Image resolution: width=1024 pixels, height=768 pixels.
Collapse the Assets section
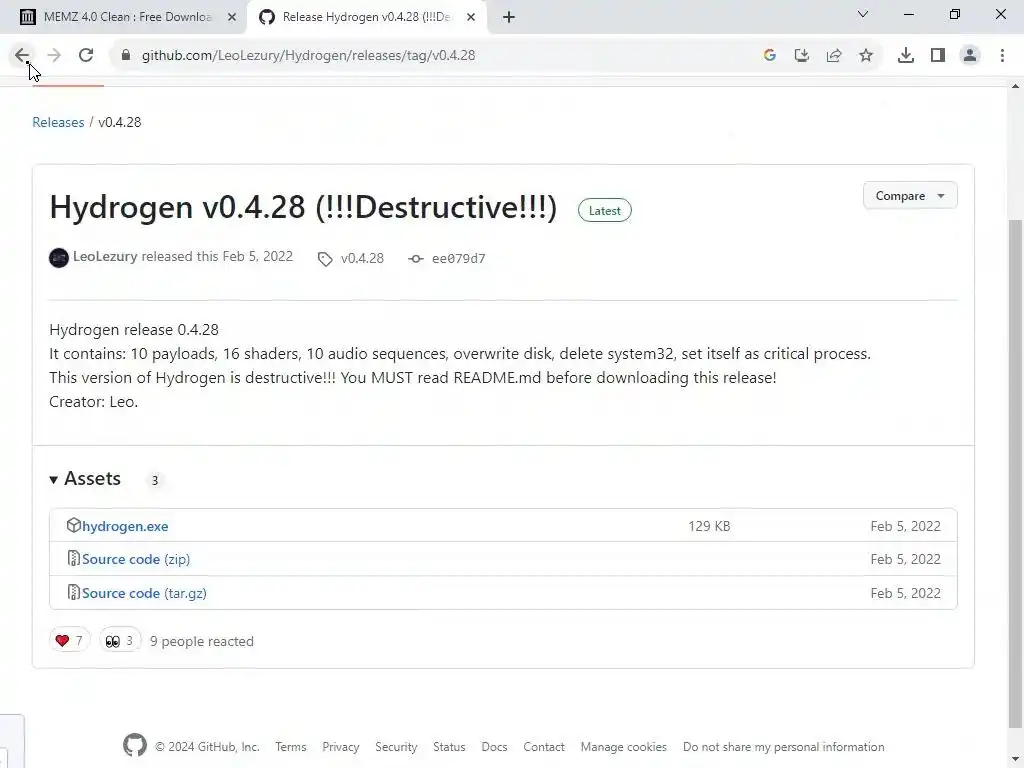pos(85,479)
